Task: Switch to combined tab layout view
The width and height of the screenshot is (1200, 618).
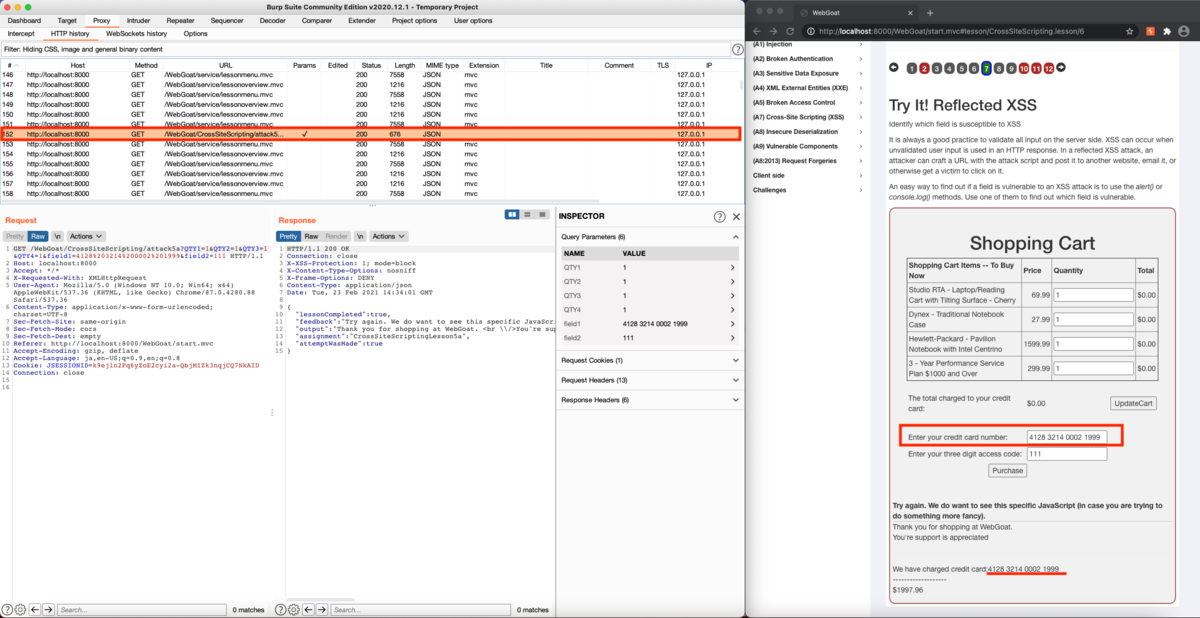Action: tap(543, 214)
